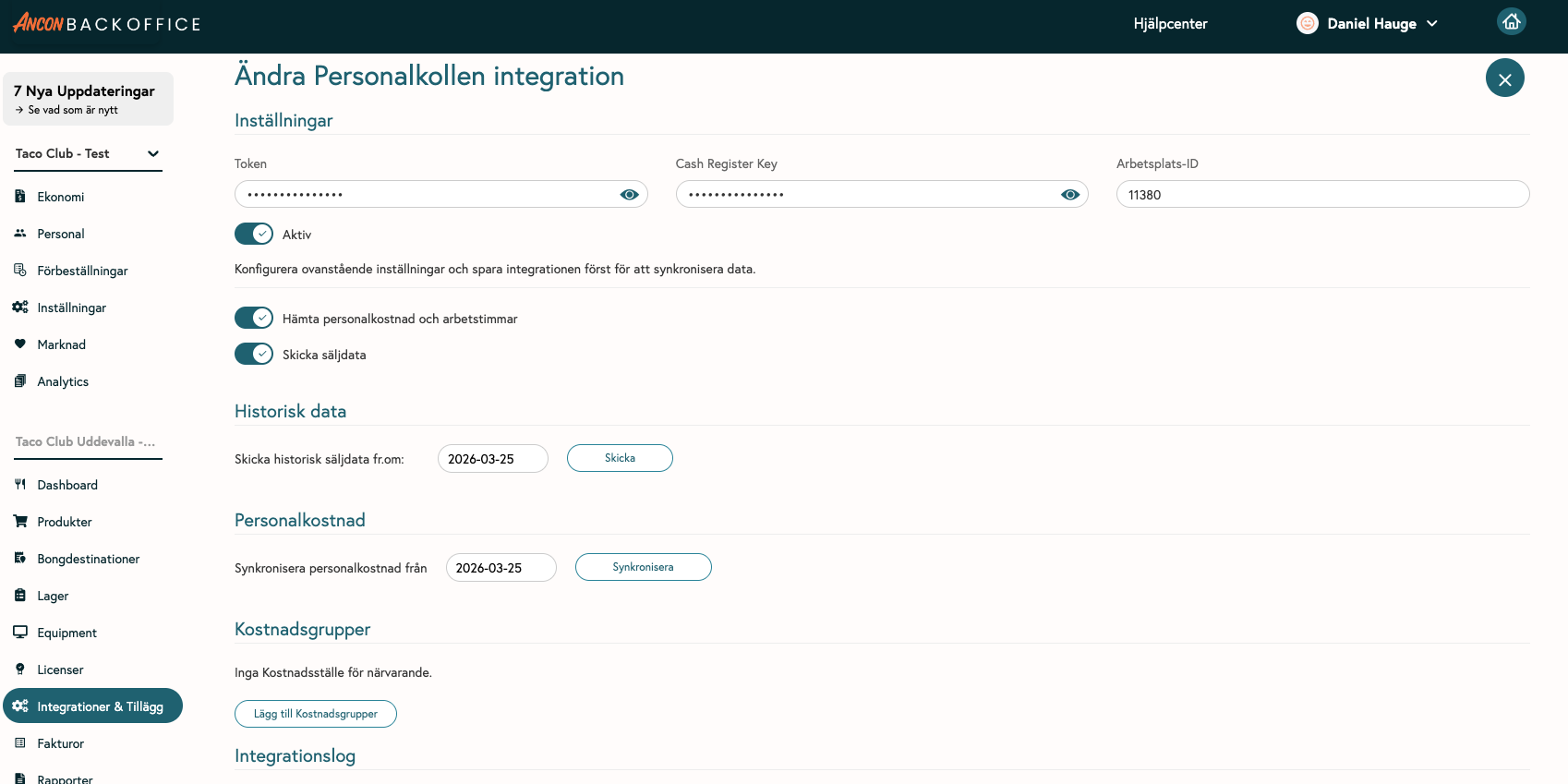Click the Equipment monitor icon

coord(20,632)
